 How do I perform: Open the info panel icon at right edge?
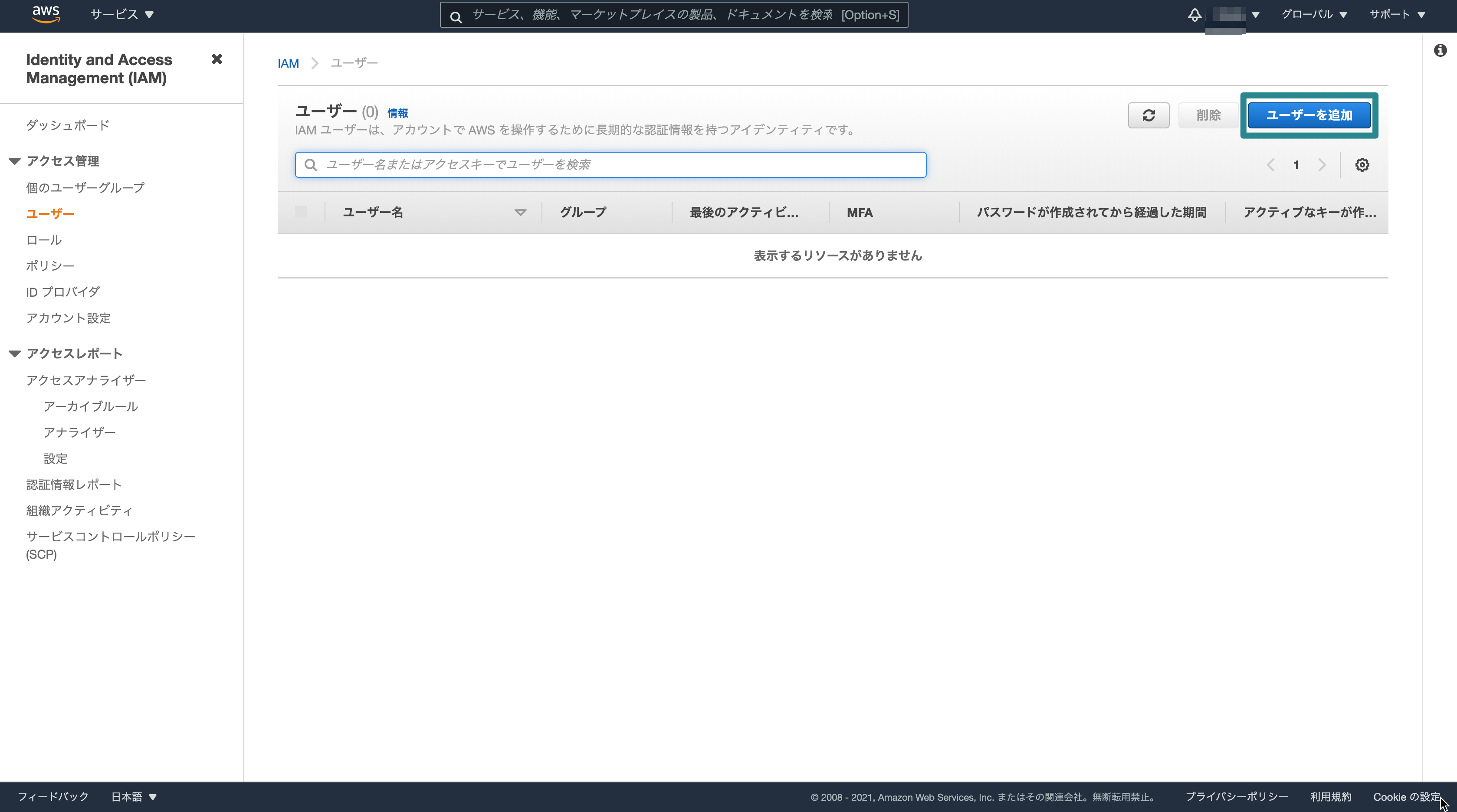(x=1440, y=50)
